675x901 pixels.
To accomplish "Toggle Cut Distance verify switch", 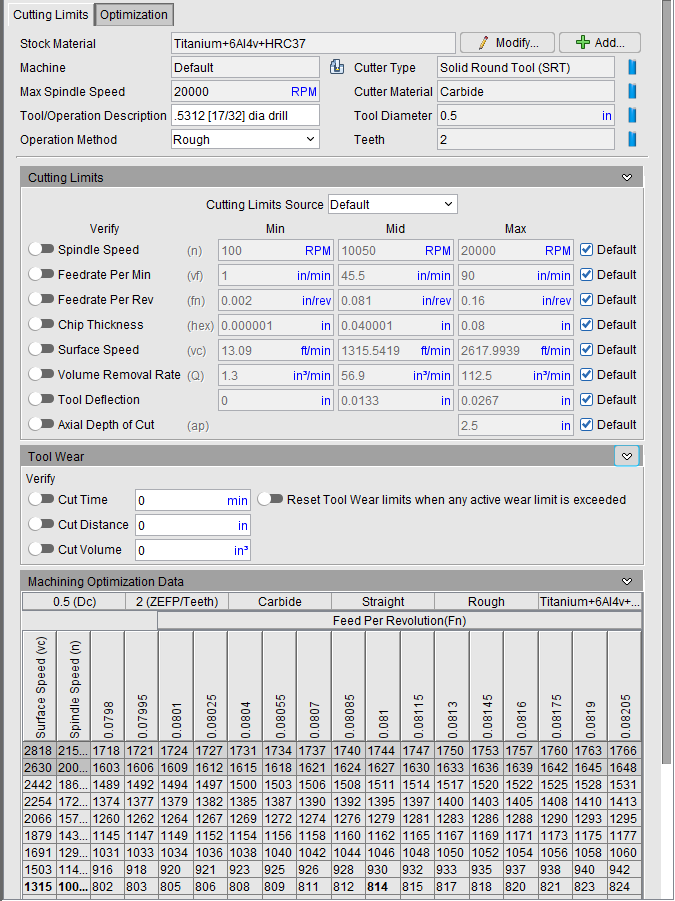I will 41,525.
